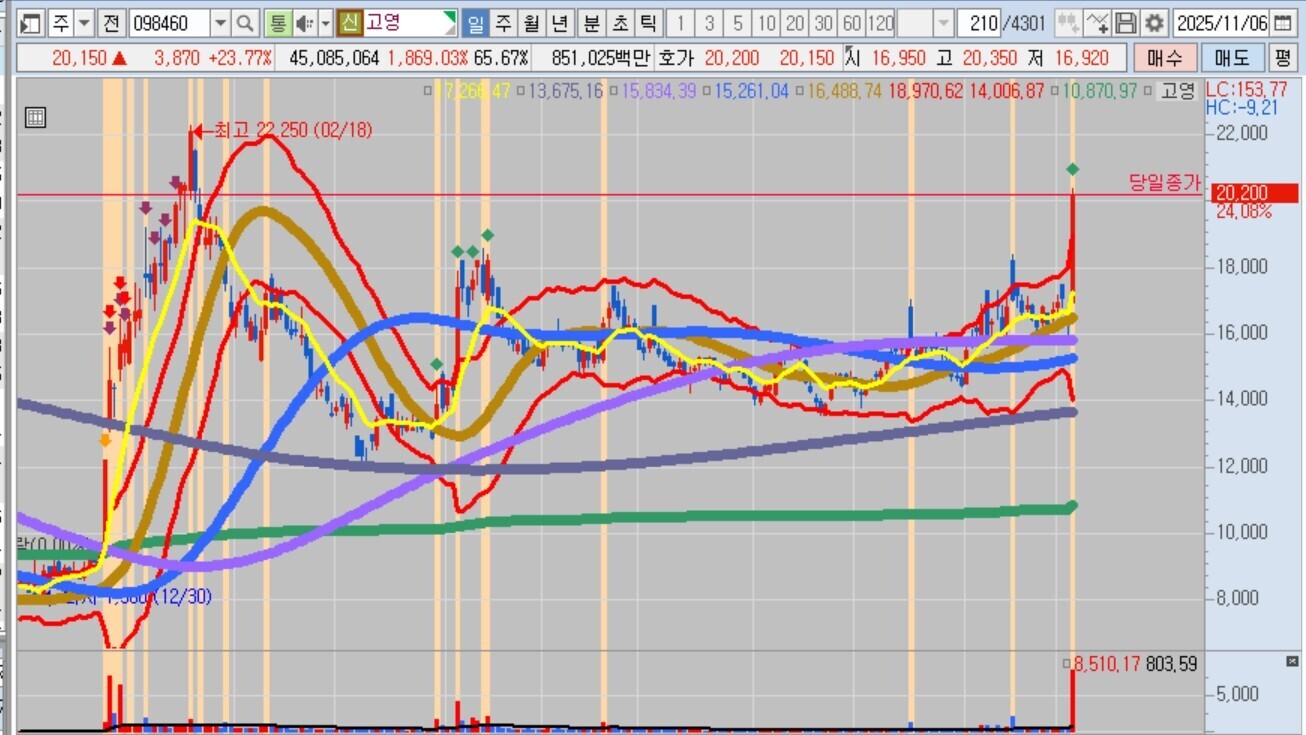Click the slate 13,675.16 indicator legend box
This screenshot has height=735, width=1306.
coord(521,91)
